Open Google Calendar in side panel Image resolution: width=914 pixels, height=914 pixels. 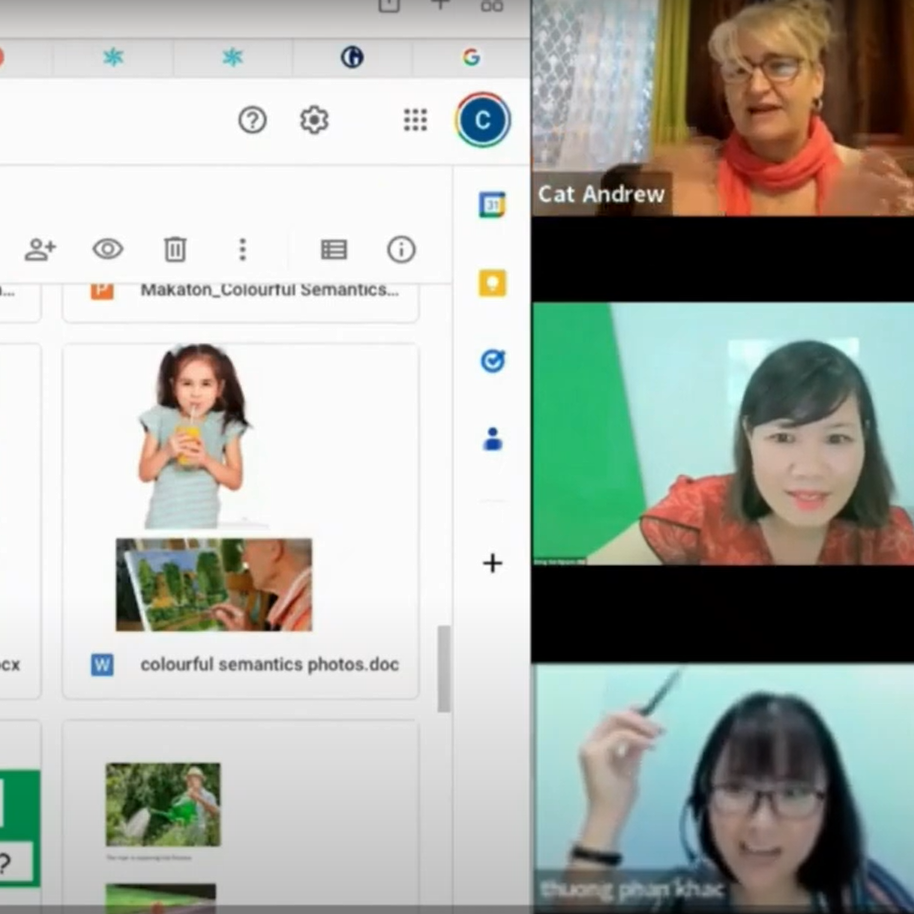tap(492, 205)
